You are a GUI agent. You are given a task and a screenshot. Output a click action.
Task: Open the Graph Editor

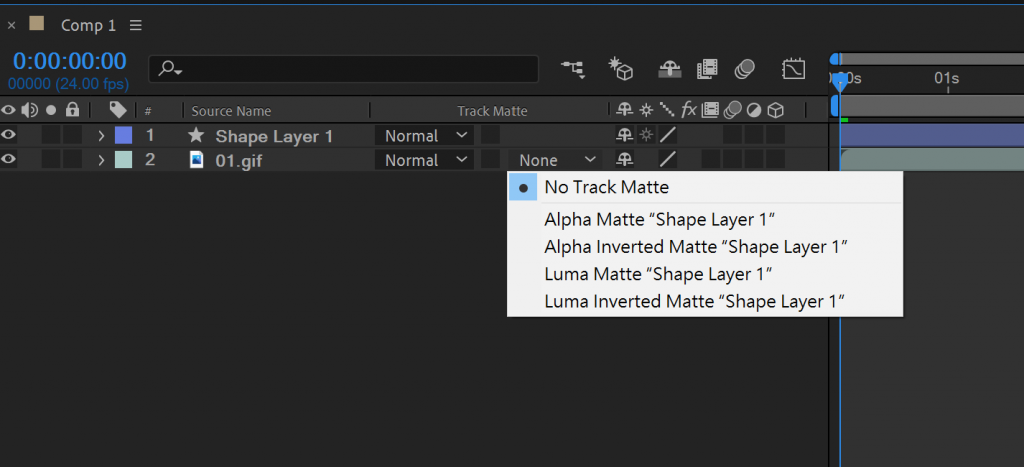[793, 68]
